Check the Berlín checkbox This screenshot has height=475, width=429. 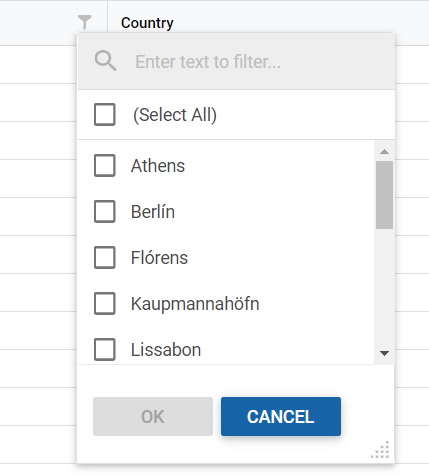105,211
